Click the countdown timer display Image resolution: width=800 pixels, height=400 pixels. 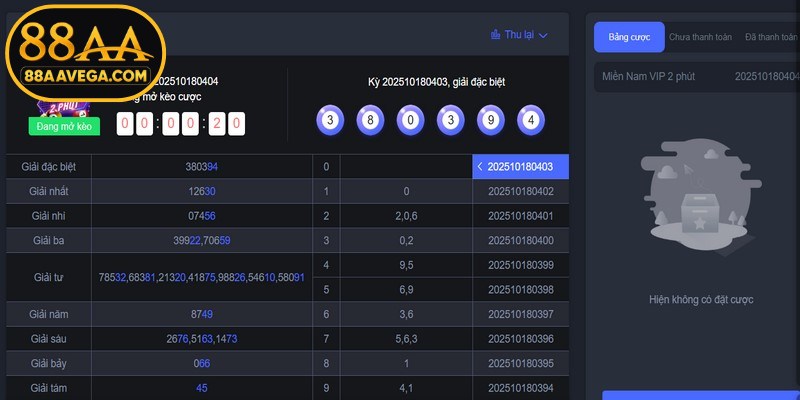pos(181,124)
